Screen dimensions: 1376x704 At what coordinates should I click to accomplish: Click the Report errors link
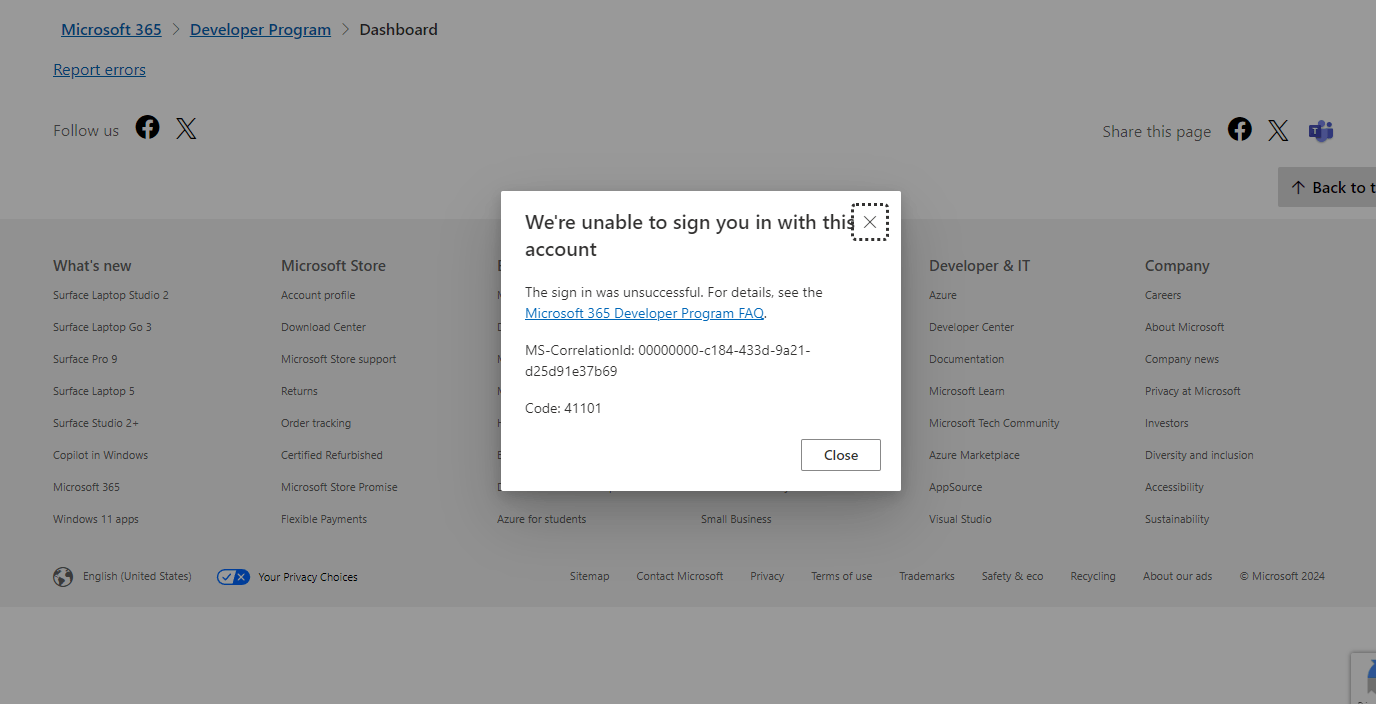click(99, 70)
